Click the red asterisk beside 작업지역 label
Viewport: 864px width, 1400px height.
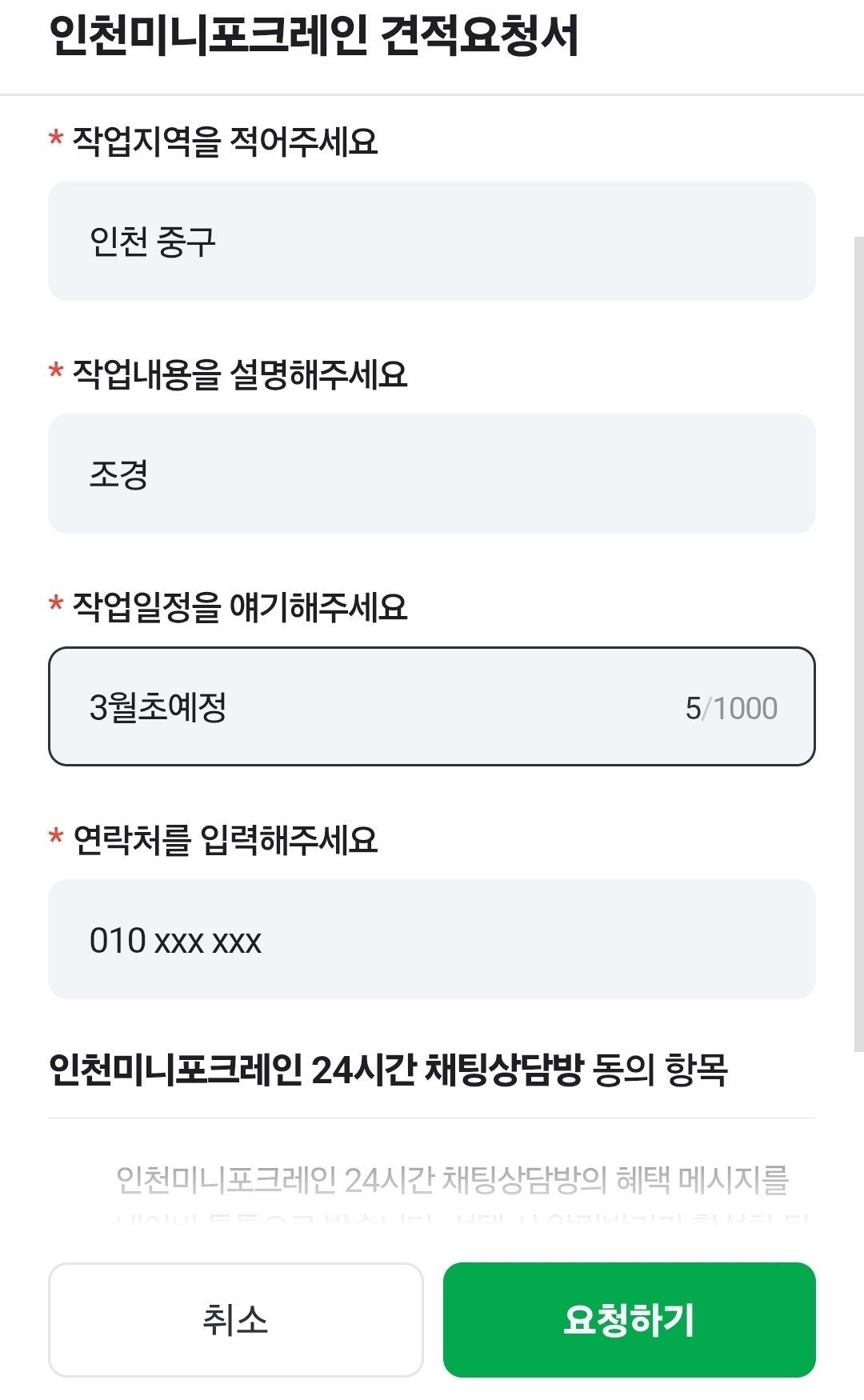pos(56,139)
